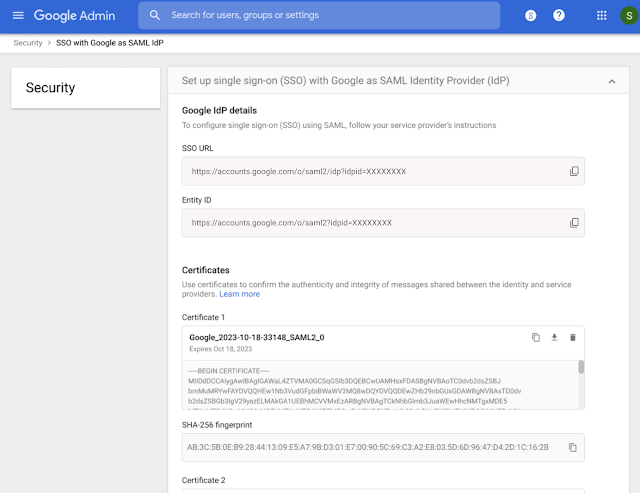Click the certificate text scrollbar thumb
640x493 pixels.
(x=581, y=367)
